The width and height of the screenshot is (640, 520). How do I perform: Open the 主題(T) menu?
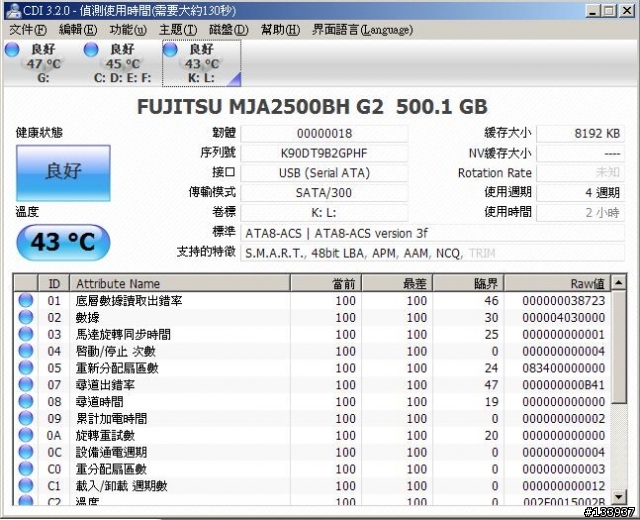coord(178,30)
